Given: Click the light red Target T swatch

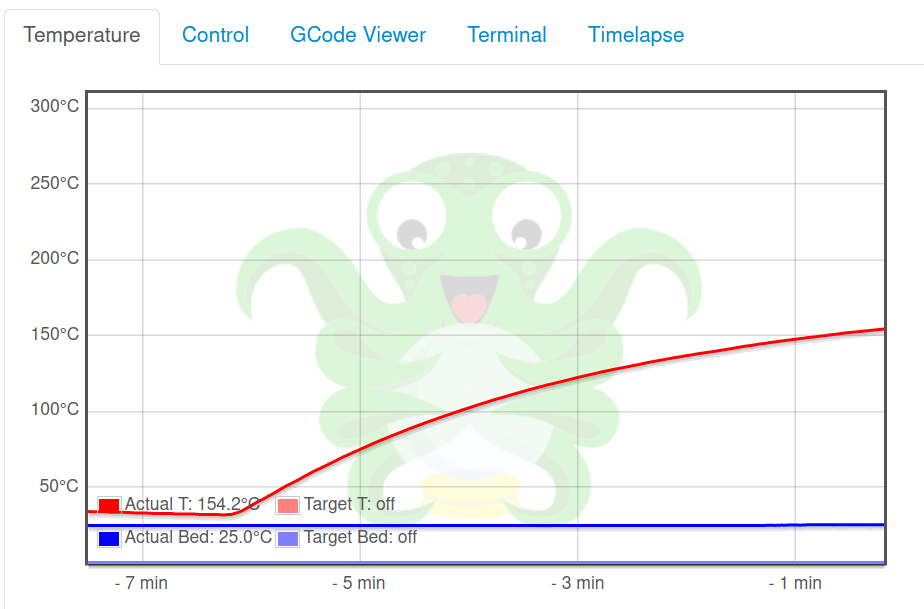Looking at the screenshot, I should (x=288, y=505).
